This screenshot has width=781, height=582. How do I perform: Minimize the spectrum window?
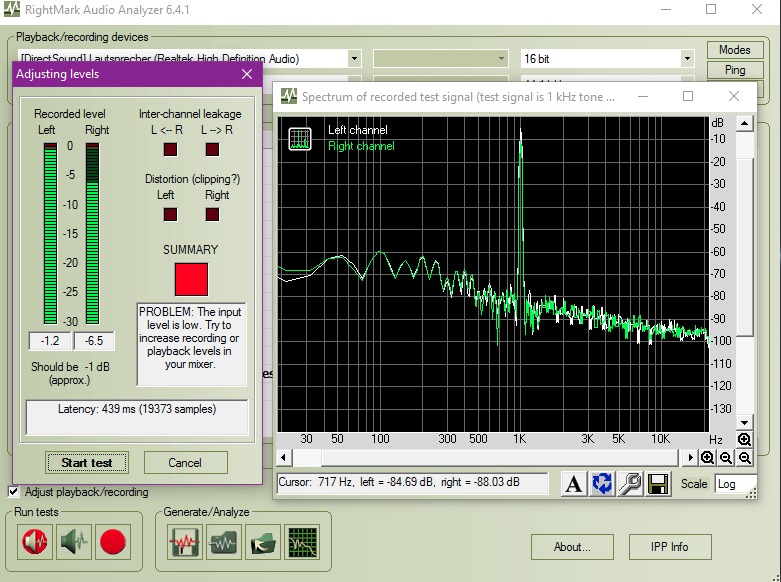[643, 96]
